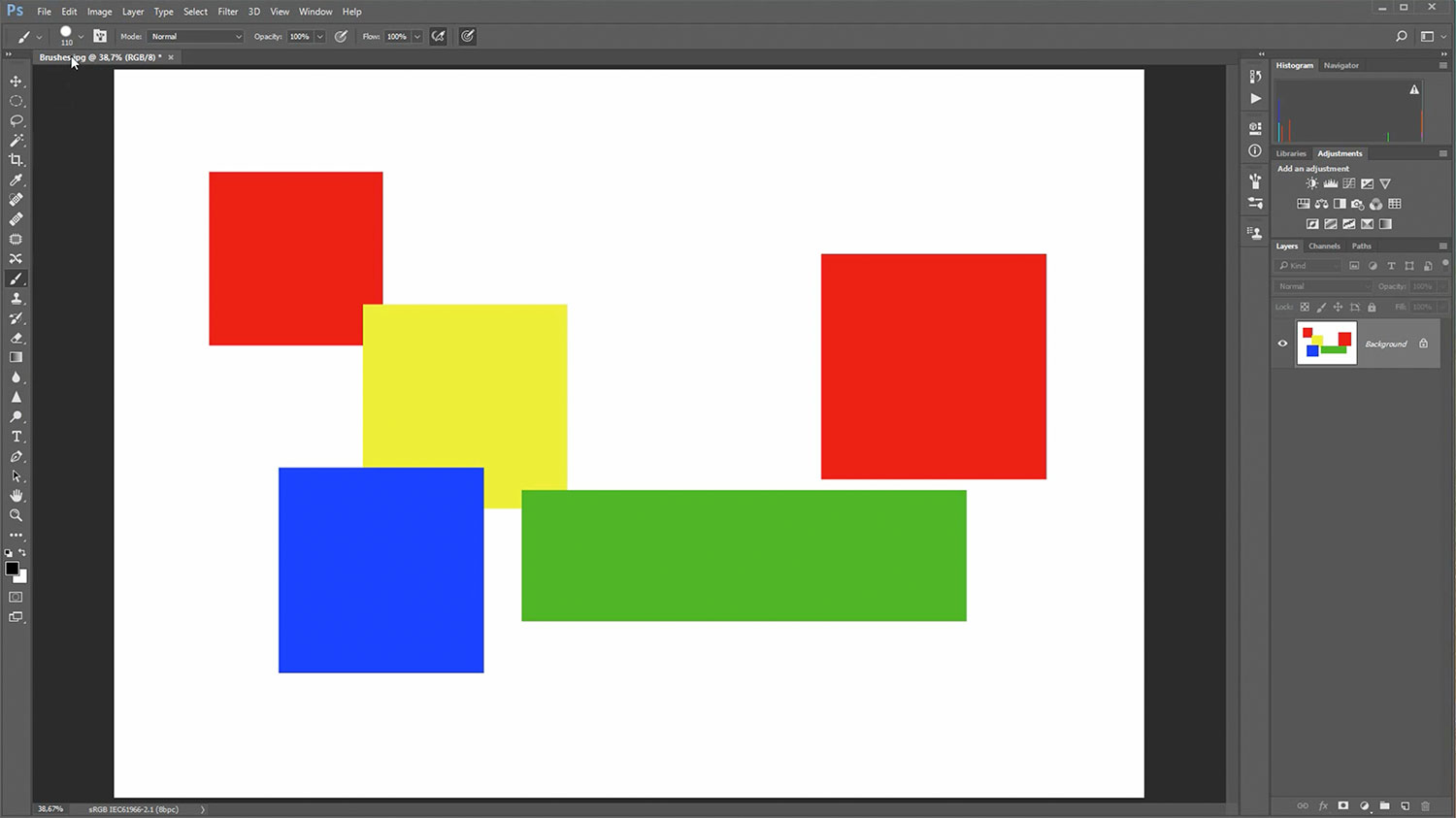The width and height of the screenshot is (1456, 818).
Task: Select the Horizontal Type tool
Action: pyautogui.click(x=16, y=437)
